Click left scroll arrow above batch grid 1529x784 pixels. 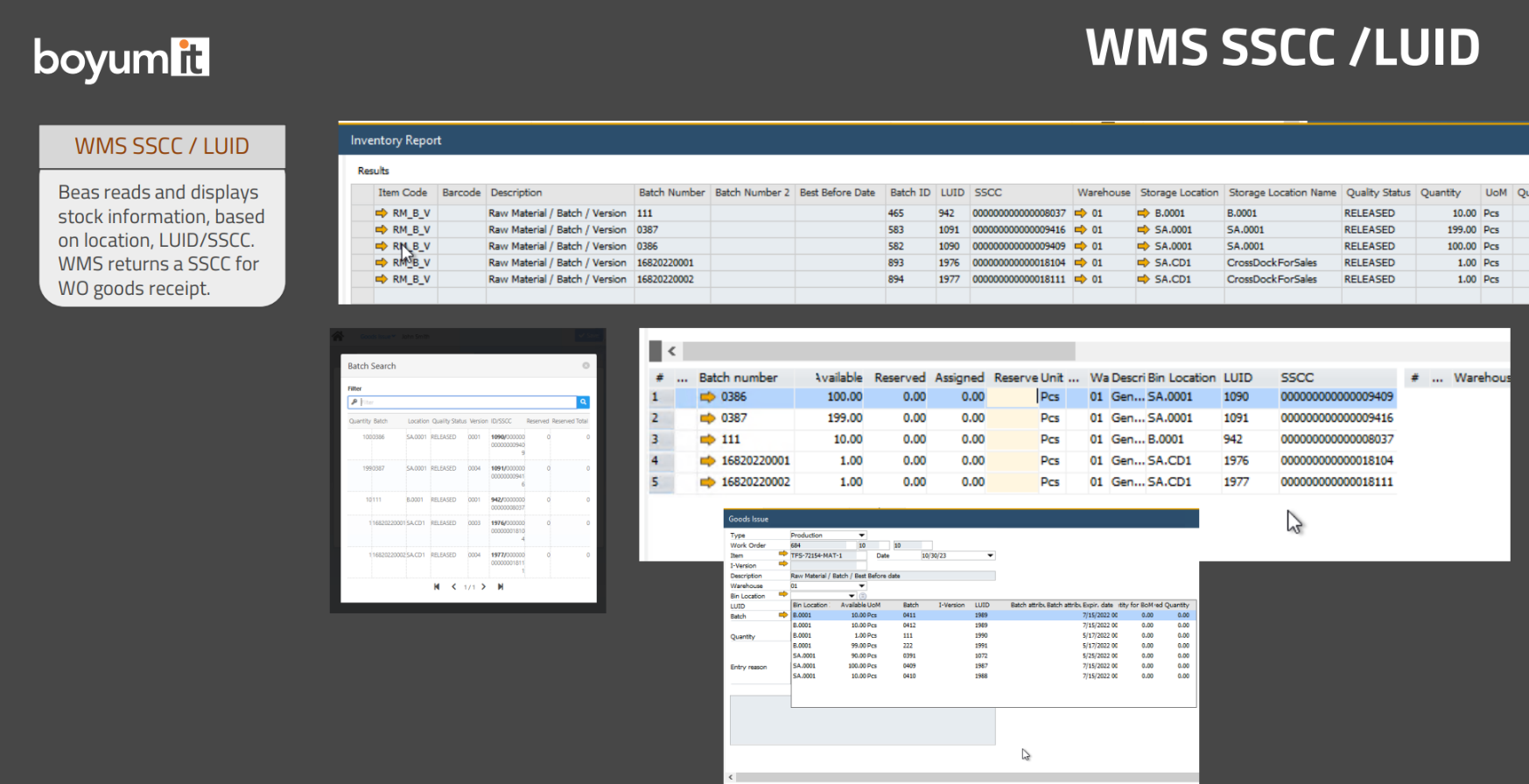click(671, 351)
